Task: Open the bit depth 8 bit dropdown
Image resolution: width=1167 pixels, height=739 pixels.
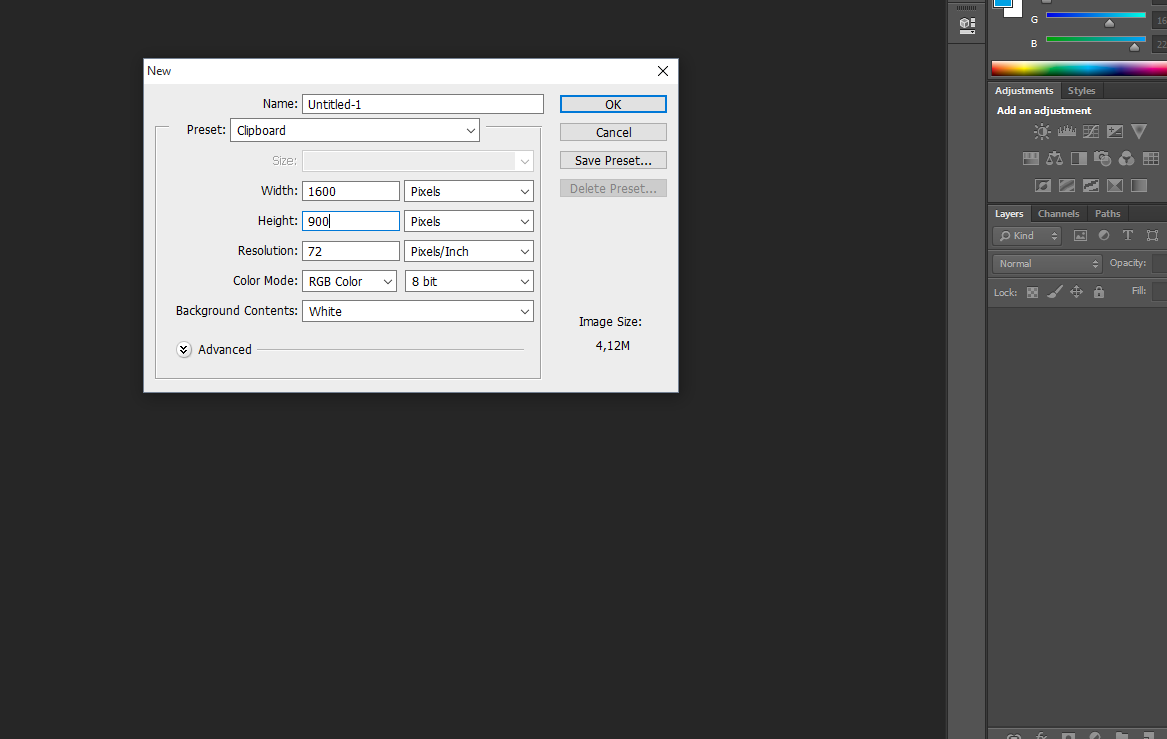Action: (x=469, y=281)
